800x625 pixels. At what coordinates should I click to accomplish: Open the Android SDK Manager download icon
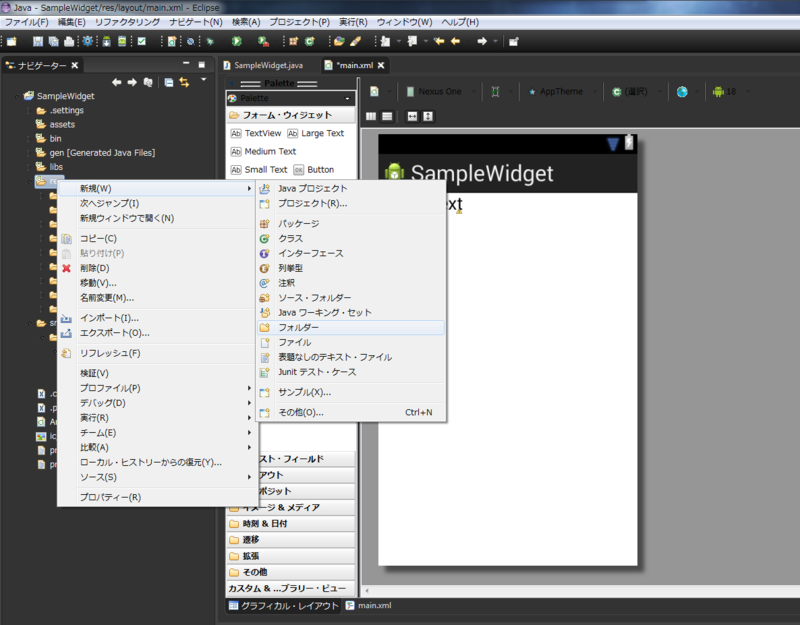pos(107,41)
